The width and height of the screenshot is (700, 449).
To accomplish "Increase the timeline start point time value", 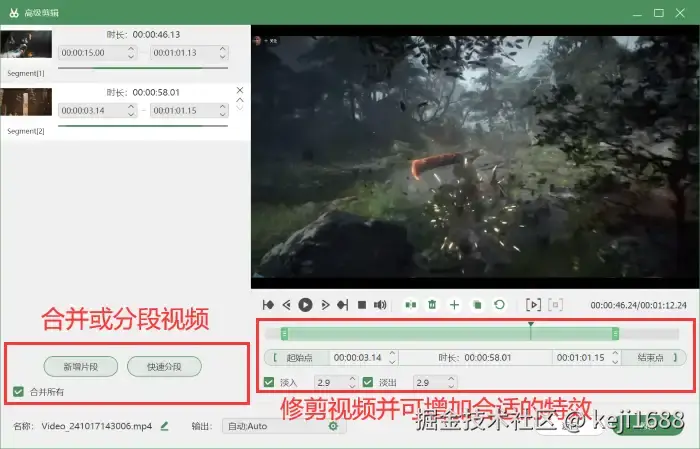I will click(x=392, y=353).
